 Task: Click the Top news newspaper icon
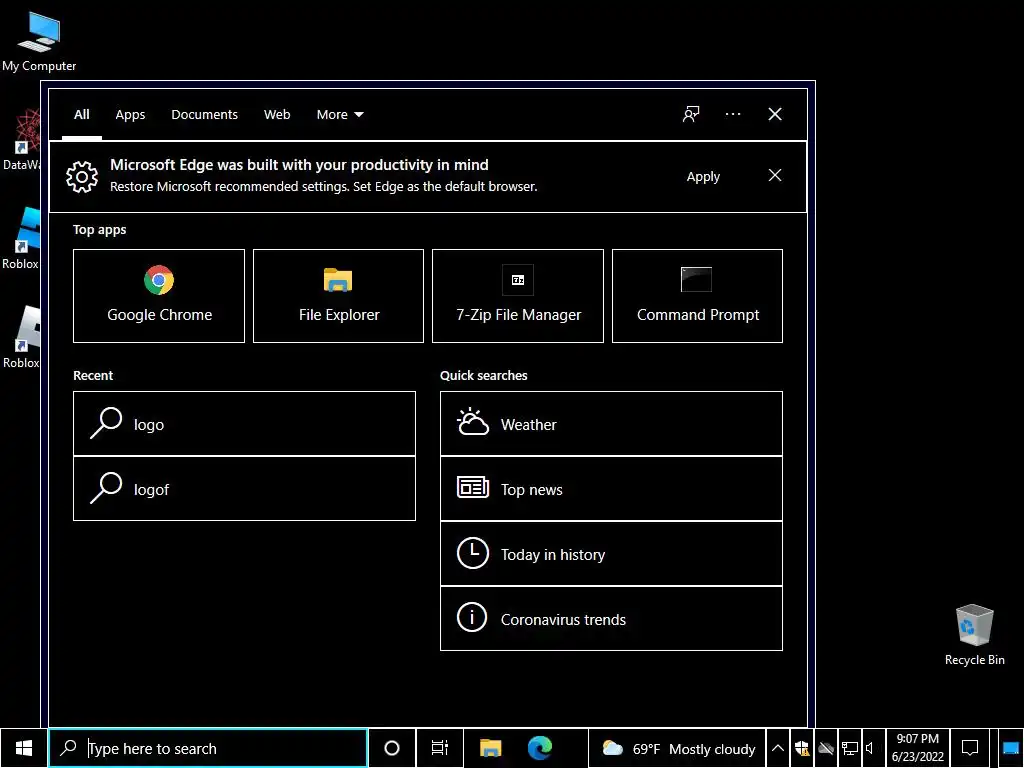[x=473, y=487]
